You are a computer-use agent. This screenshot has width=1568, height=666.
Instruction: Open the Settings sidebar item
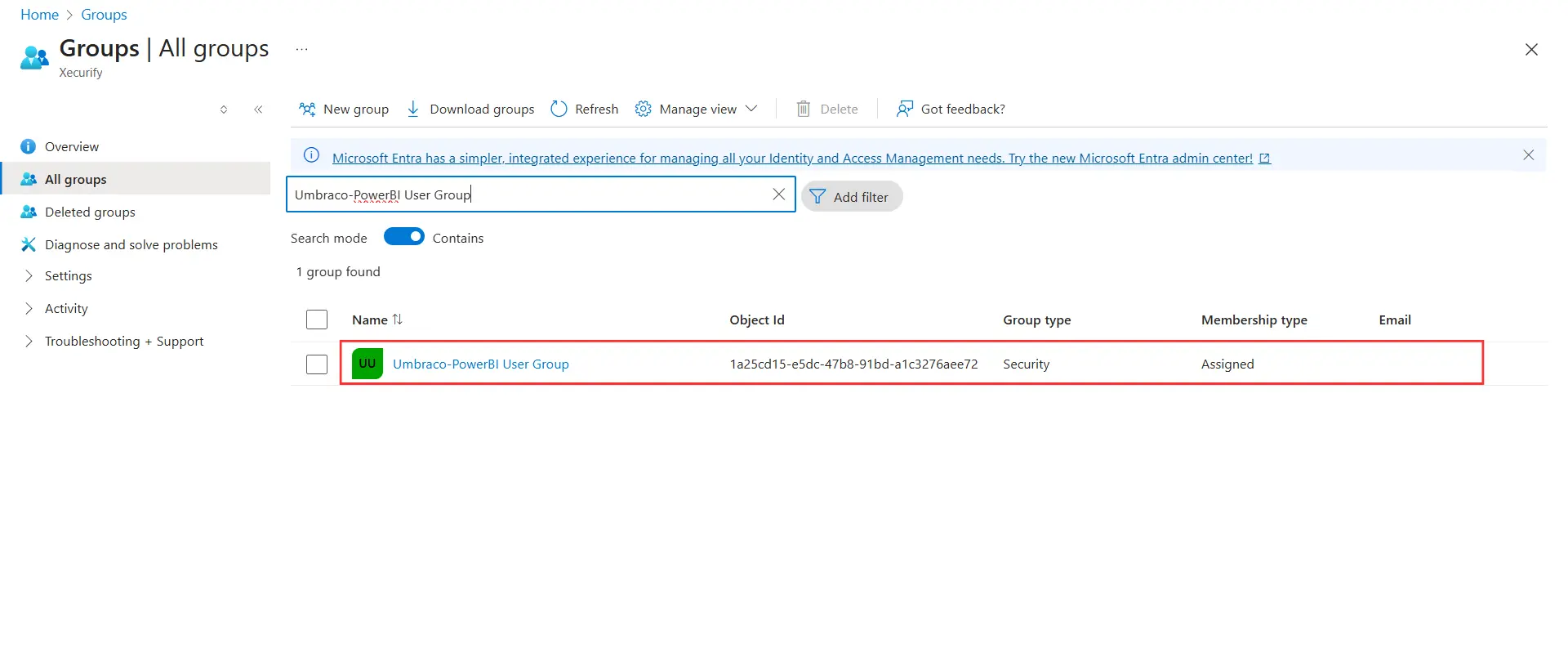click(x=69, y=276)
